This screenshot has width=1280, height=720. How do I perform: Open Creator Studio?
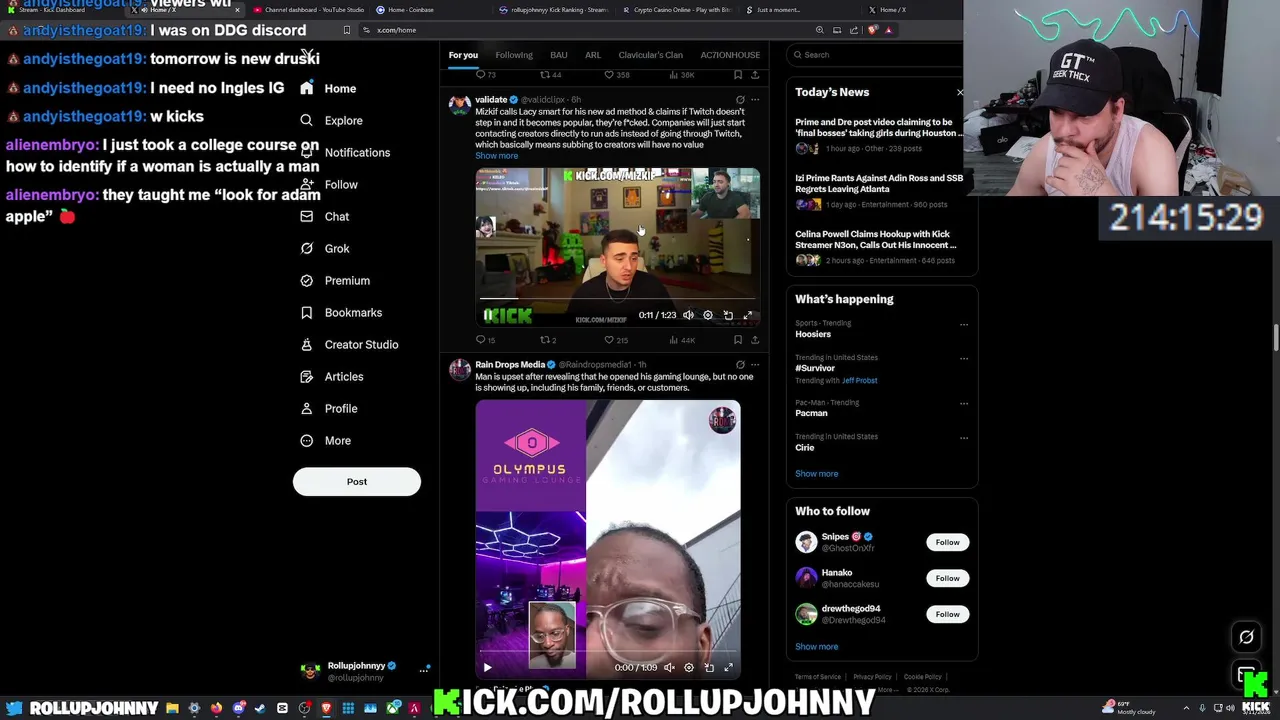(x=349, y=344)
